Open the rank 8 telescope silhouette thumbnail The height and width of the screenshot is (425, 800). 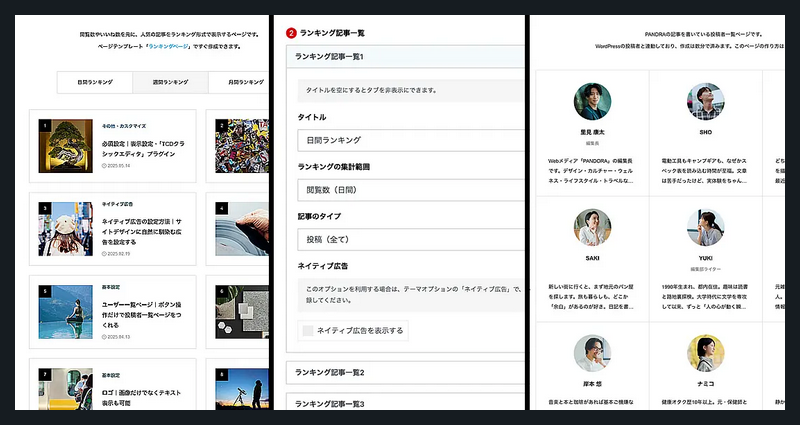242,389
